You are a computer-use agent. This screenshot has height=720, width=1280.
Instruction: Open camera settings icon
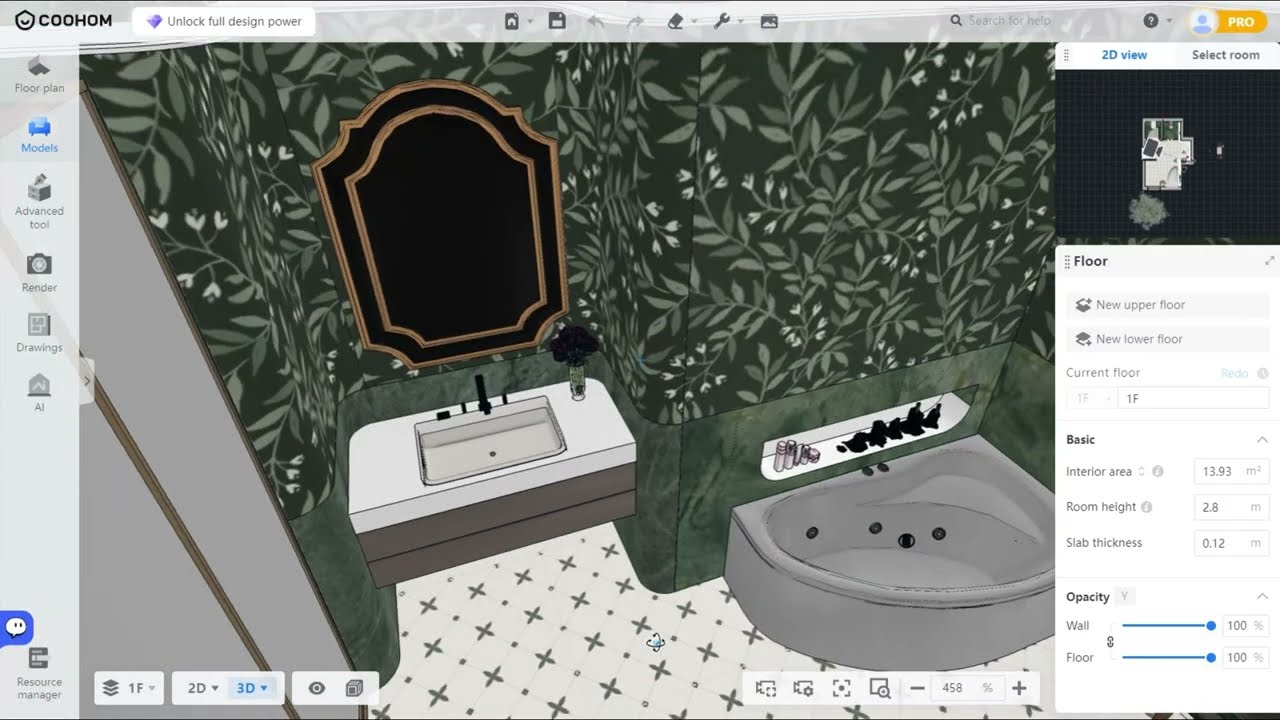[803, 688]
